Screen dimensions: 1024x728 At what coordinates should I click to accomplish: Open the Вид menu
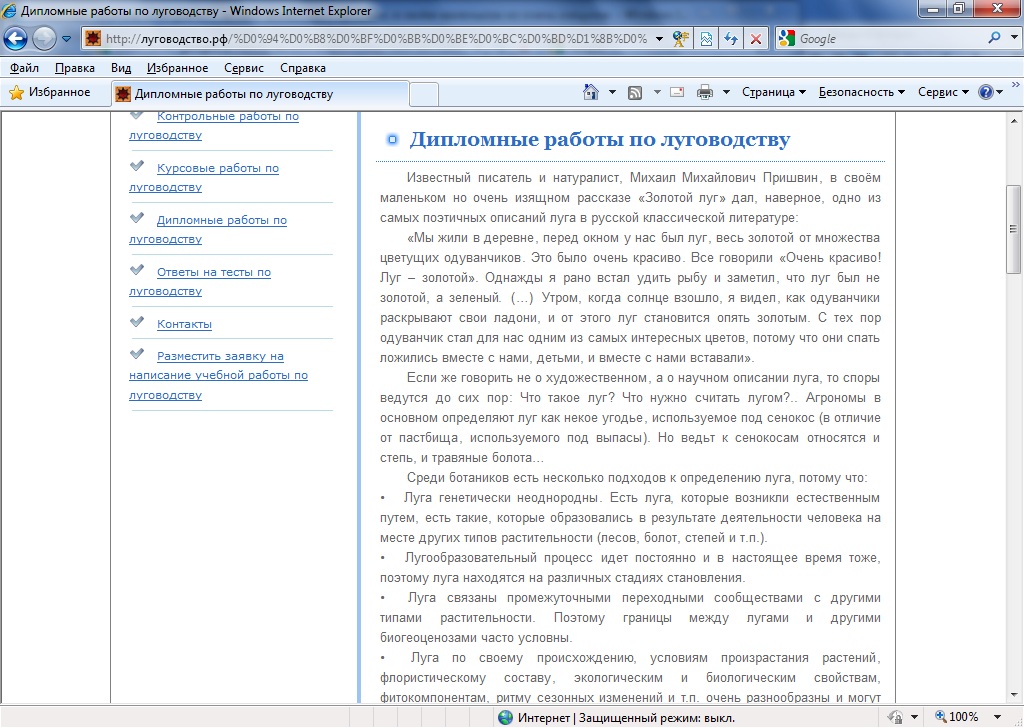pos(121,68)
